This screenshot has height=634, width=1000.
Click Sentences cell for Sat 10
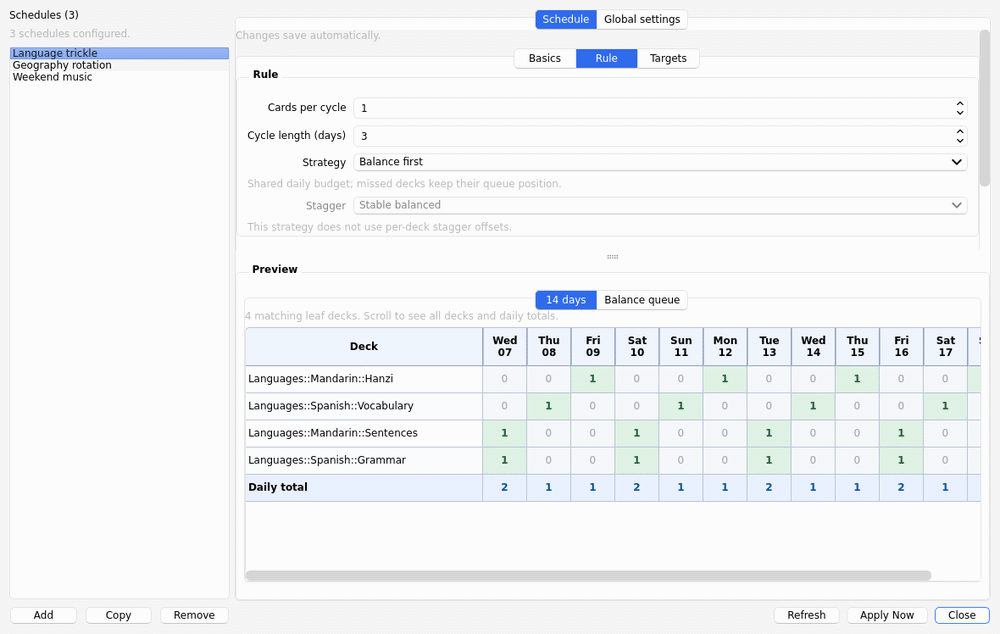coord(636,433)
